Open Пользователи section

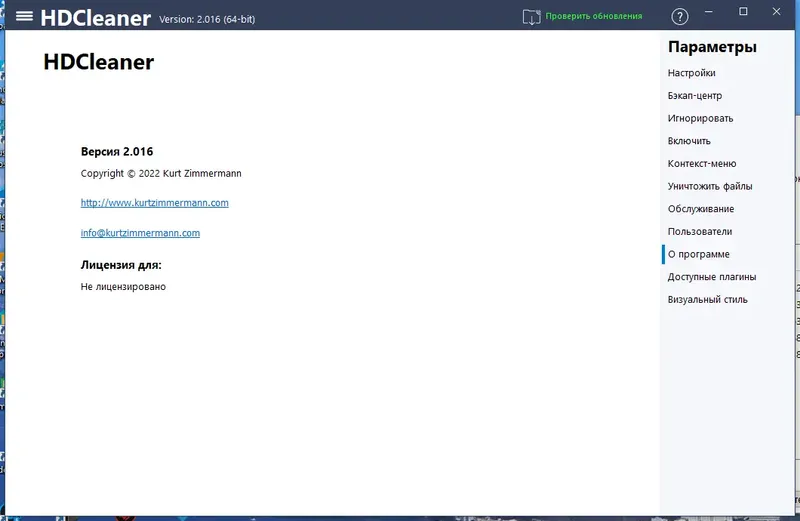(x=699, y=232)
